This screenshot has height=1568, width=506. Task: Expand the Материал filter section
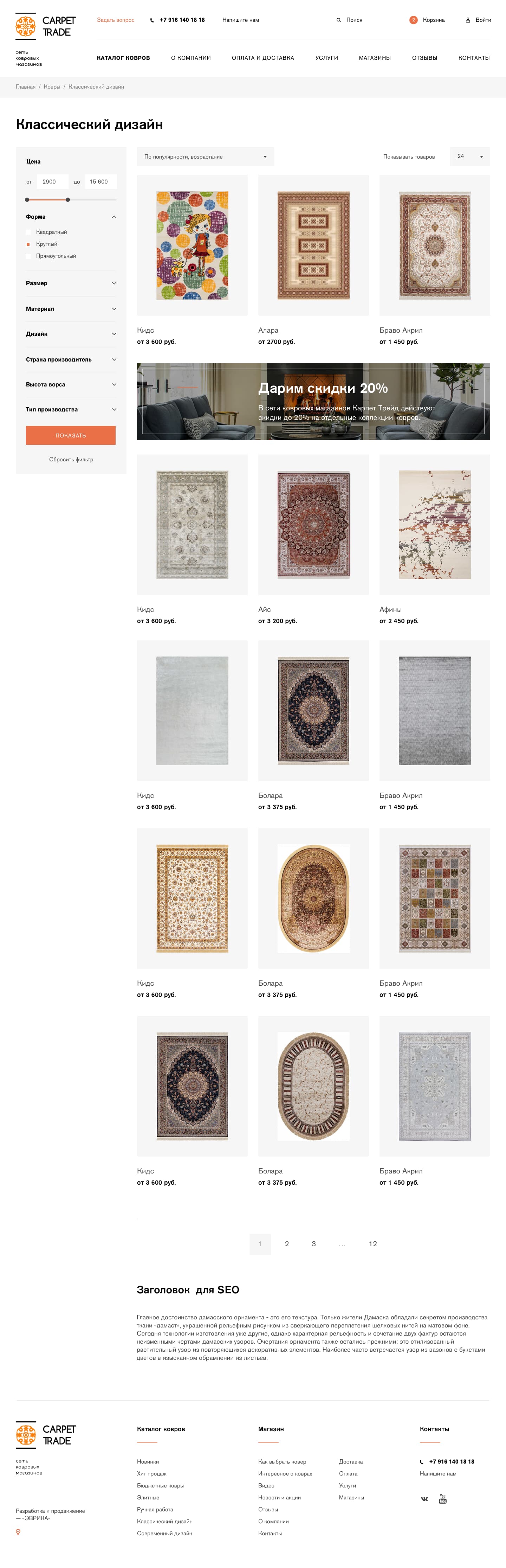(71, 309)
